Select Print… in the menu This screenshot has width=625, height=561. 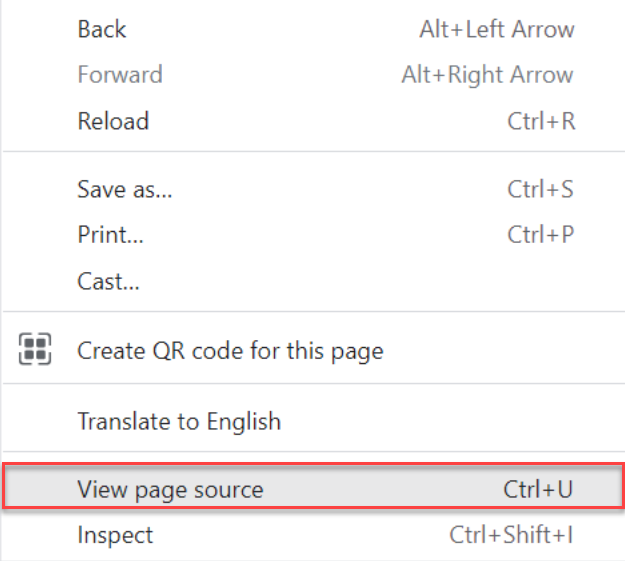click(x=313, y=234)
